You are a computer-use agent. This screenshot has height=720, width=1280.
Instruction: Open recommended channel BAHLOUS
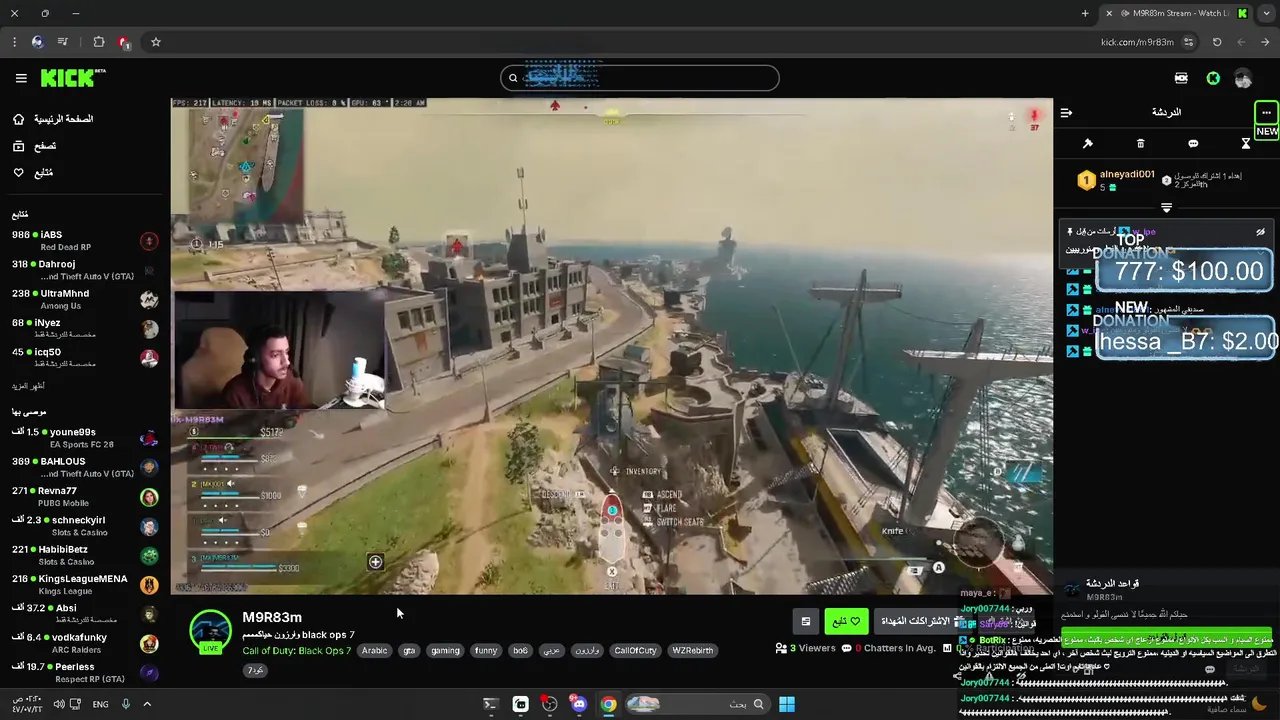[85, 467]
